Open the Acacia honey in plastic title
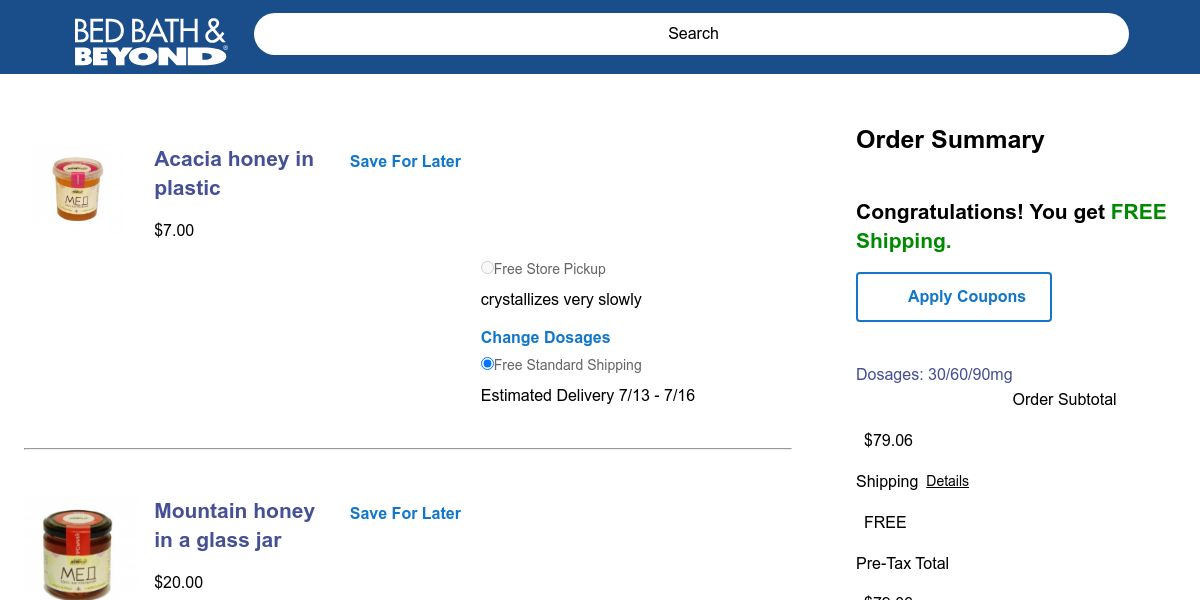1200x600 pixels. pyautogui.click(x=234, y=173)
